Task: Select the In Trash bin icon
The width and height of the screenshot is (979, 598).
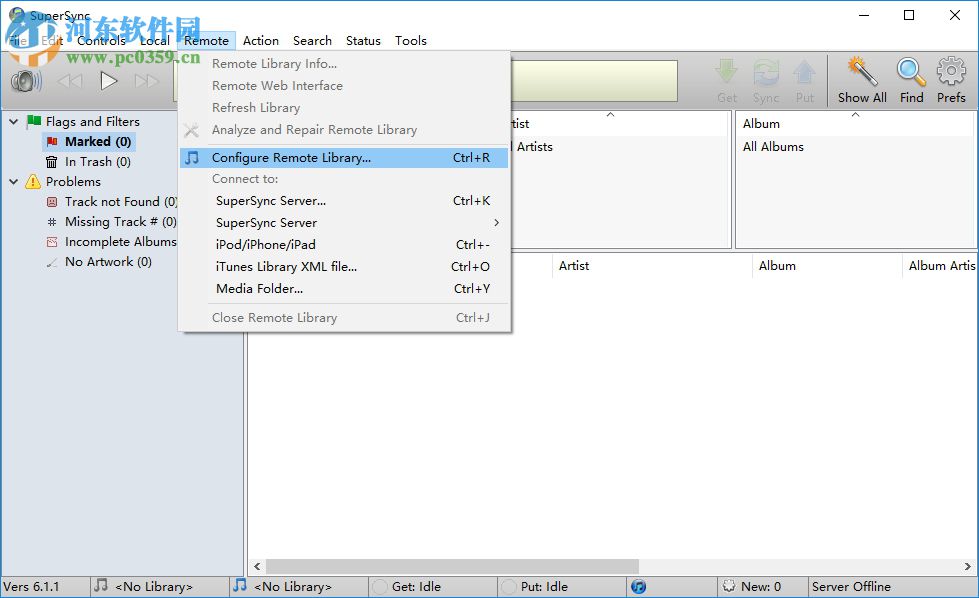Action: (52, 162)
